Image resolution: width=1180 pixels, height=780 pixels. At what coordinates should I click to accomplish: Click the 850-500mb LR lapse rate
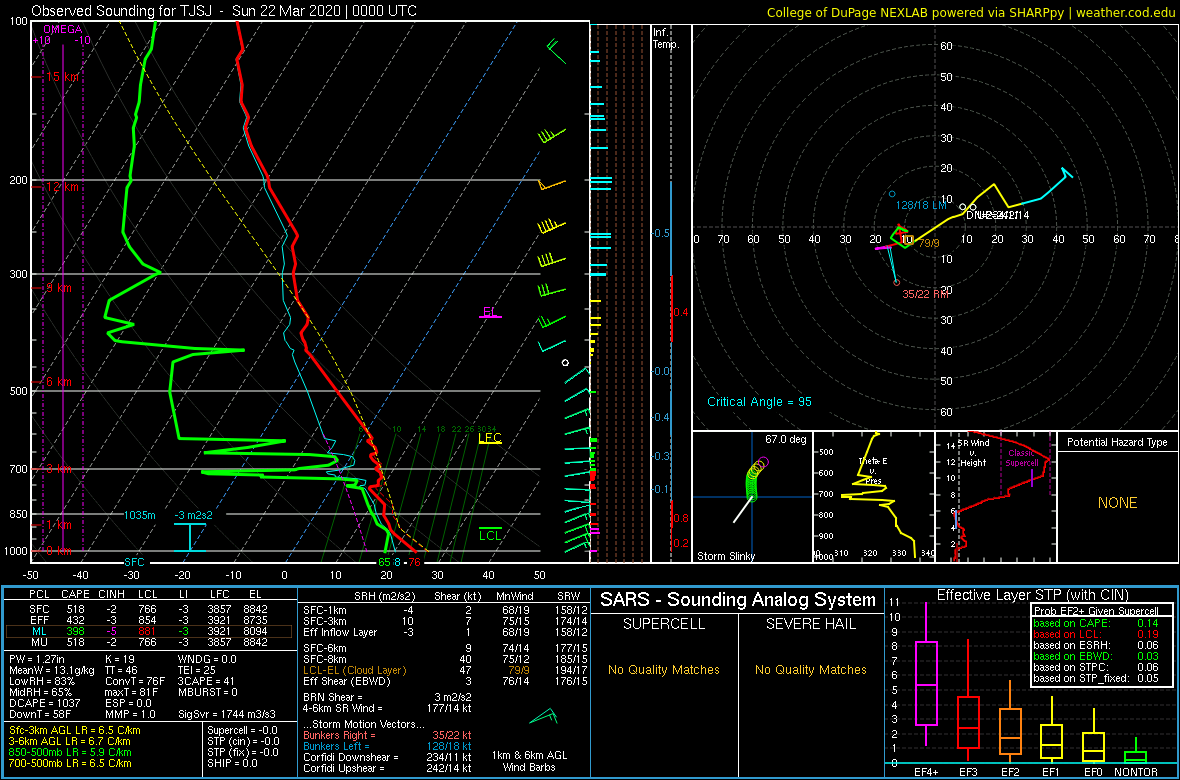pyautogui.click(x=73, y=752)
